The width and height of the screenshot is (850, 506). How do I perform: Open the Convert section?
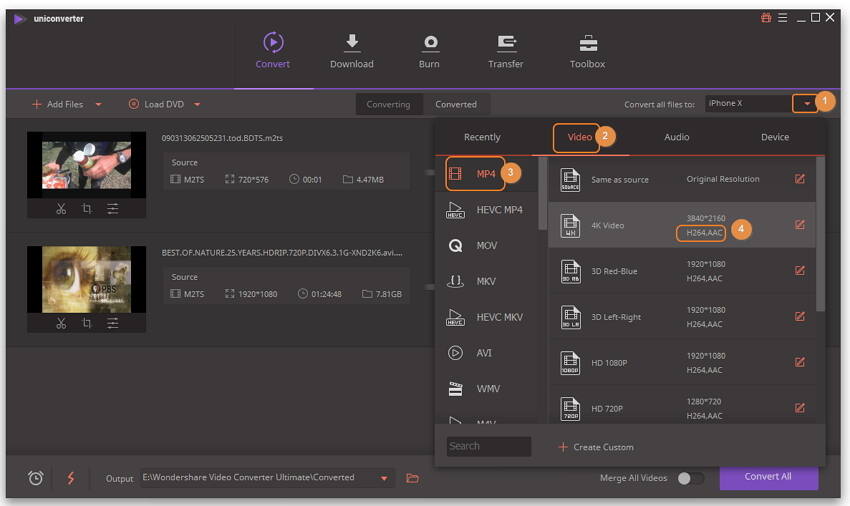click(273, 51)
